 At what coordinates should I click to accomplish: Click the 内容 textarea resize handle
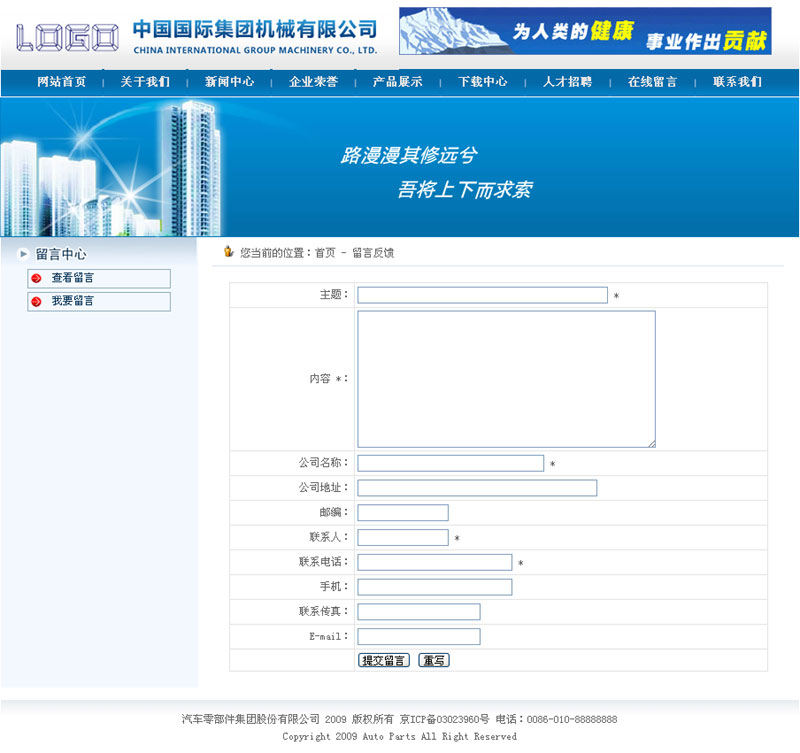652,444
